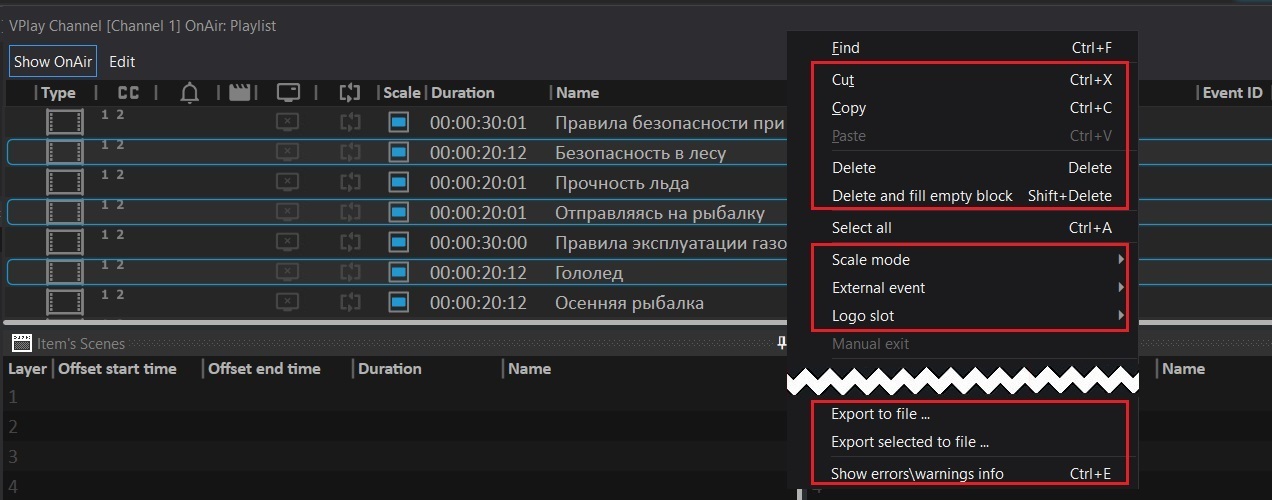
Task: Select layer row 1 in Item's Scenes
Action: click(400, 397)
